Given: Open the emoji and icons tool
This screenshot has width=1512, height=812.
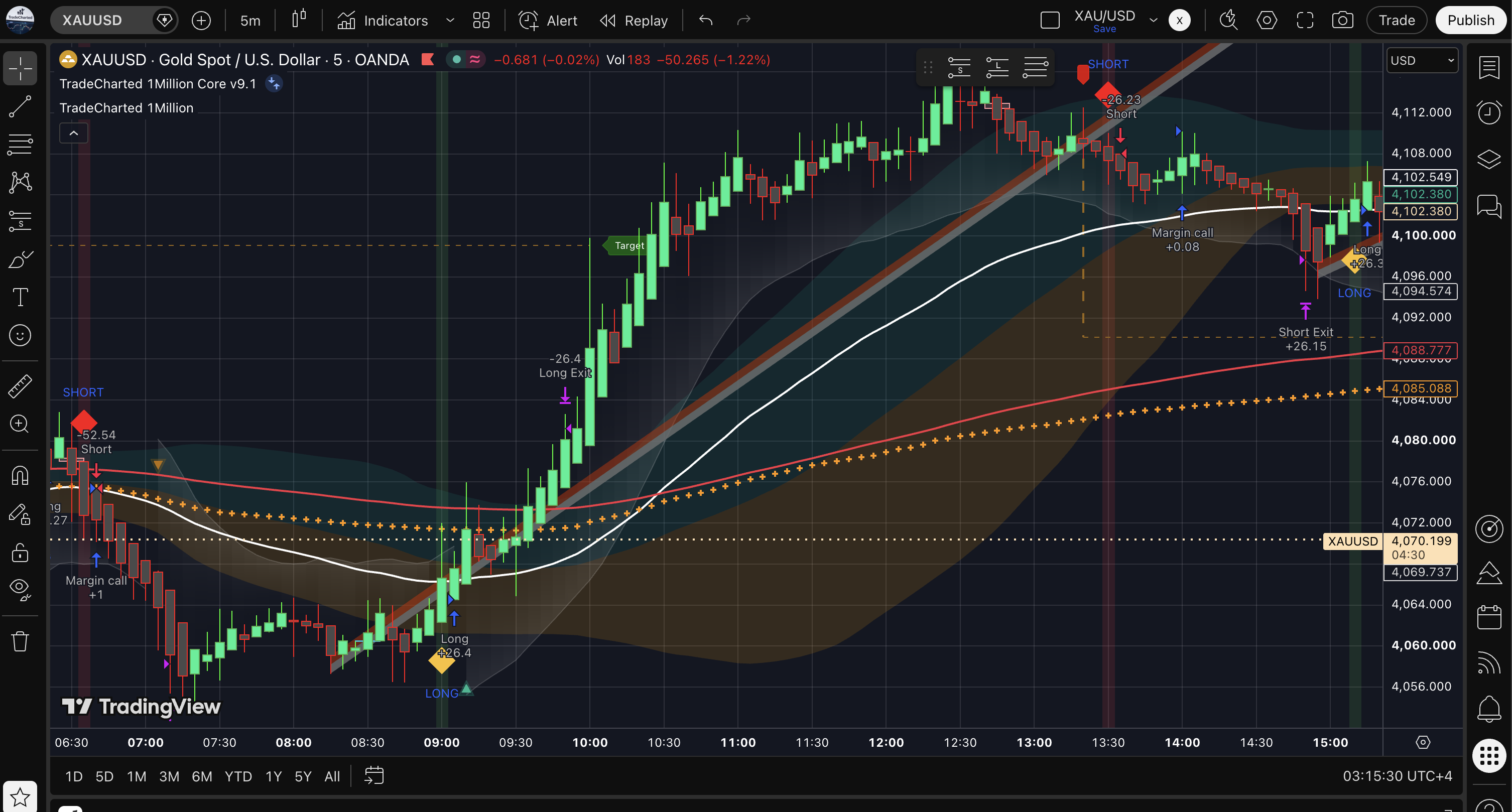Looking at the screenshot, I should (x=20, y=335).
